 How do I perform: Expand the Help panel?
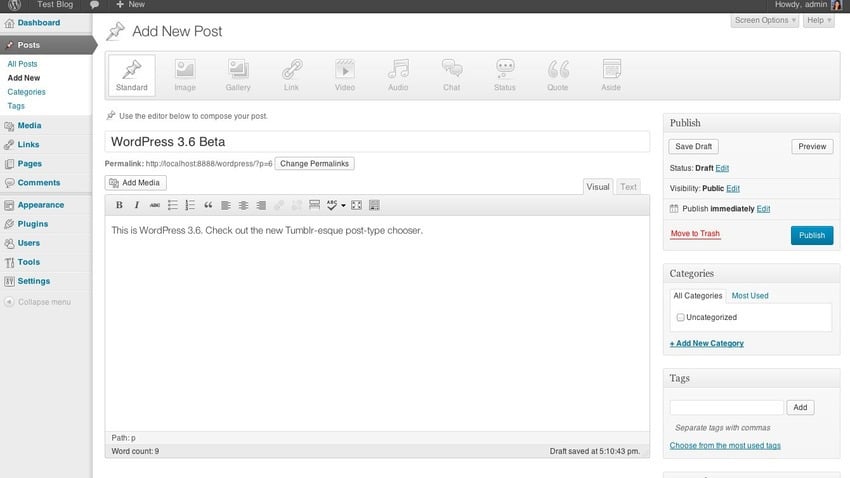(x=819, y=20)
